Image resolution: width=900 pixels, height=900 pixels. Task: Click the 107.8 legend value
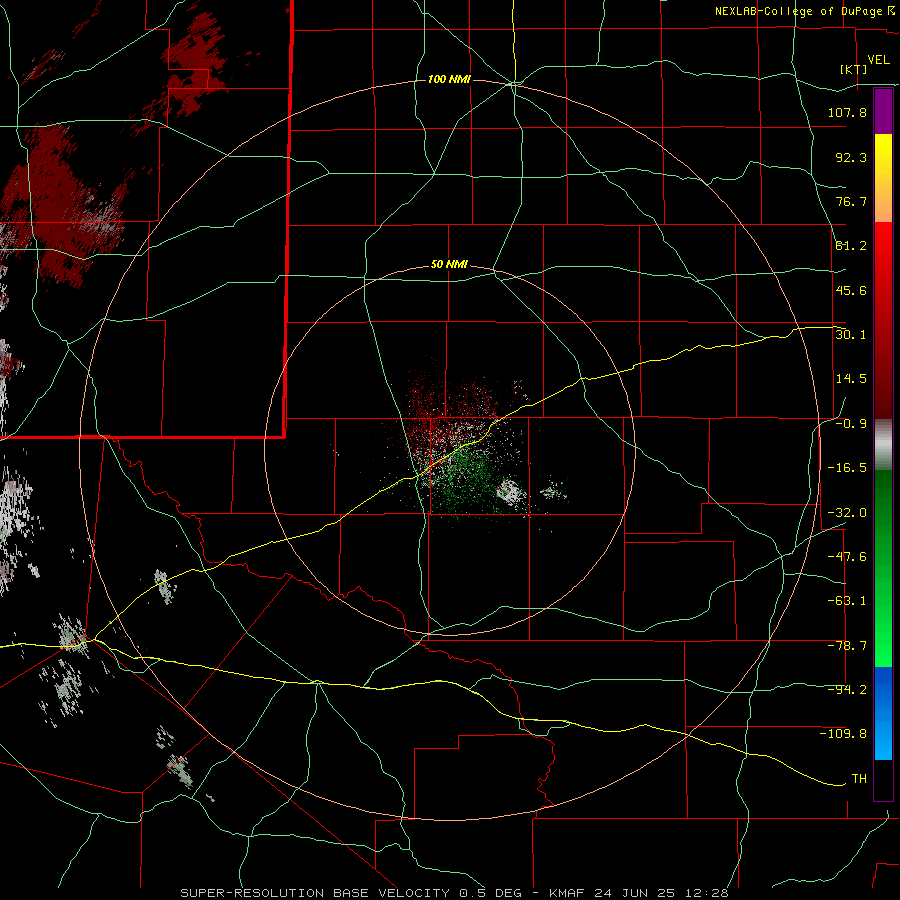[847, 112]
